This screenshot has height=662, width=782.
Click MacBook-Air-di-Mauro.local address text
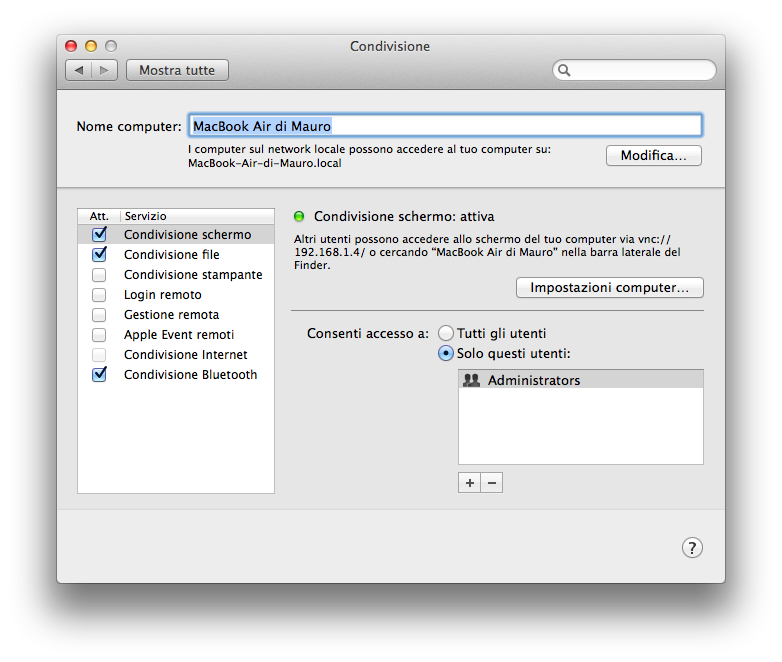click(x=265, y=163)
